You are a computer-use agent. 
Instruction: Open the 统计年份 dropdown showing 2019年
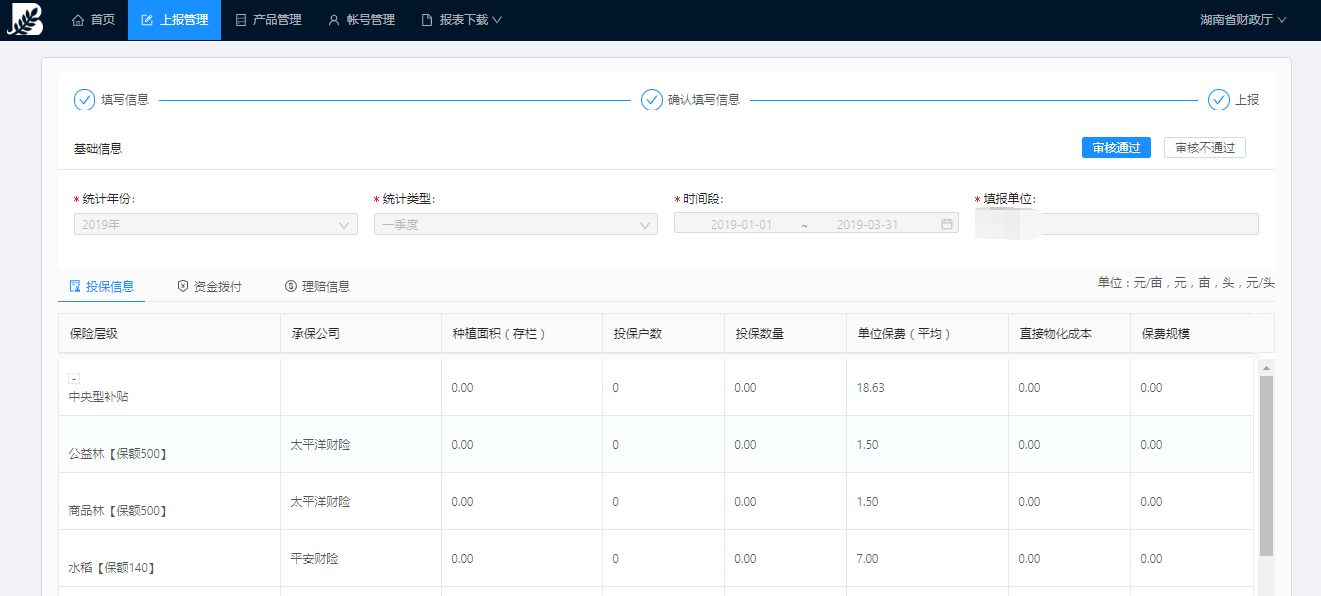216,224
